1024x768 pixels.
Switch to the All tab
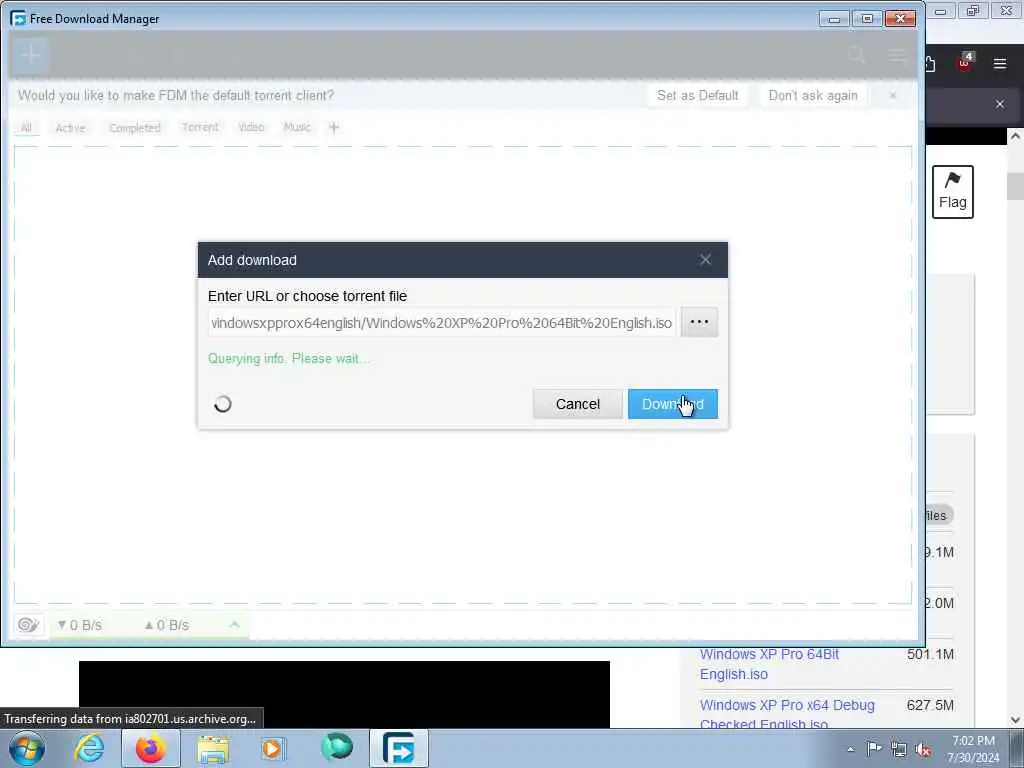point(26,127)
